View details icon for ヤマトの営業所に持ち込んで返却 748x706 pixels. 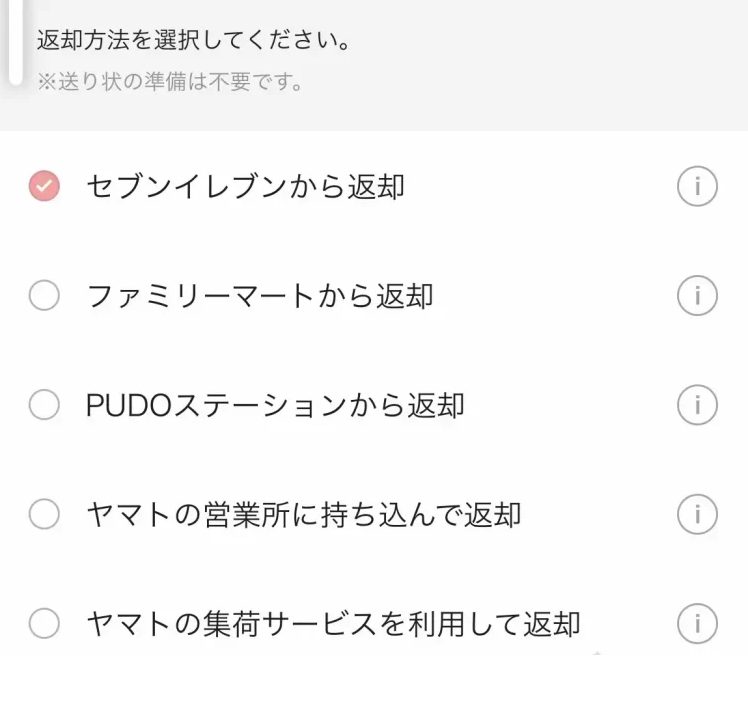coord(697,515)
